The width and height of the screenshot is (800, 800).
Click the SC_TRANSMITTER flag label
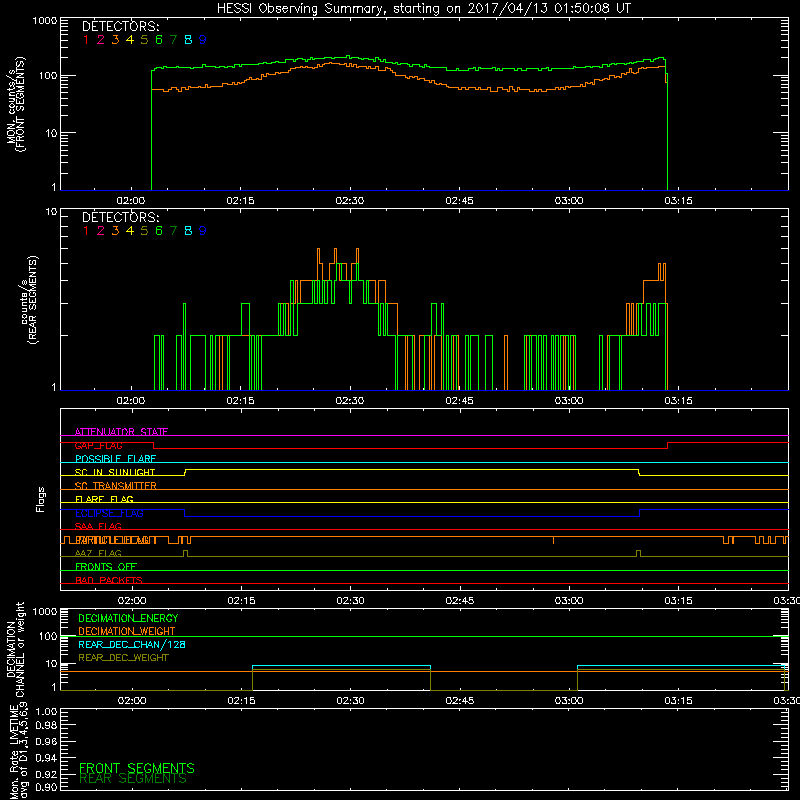point(116,486)
